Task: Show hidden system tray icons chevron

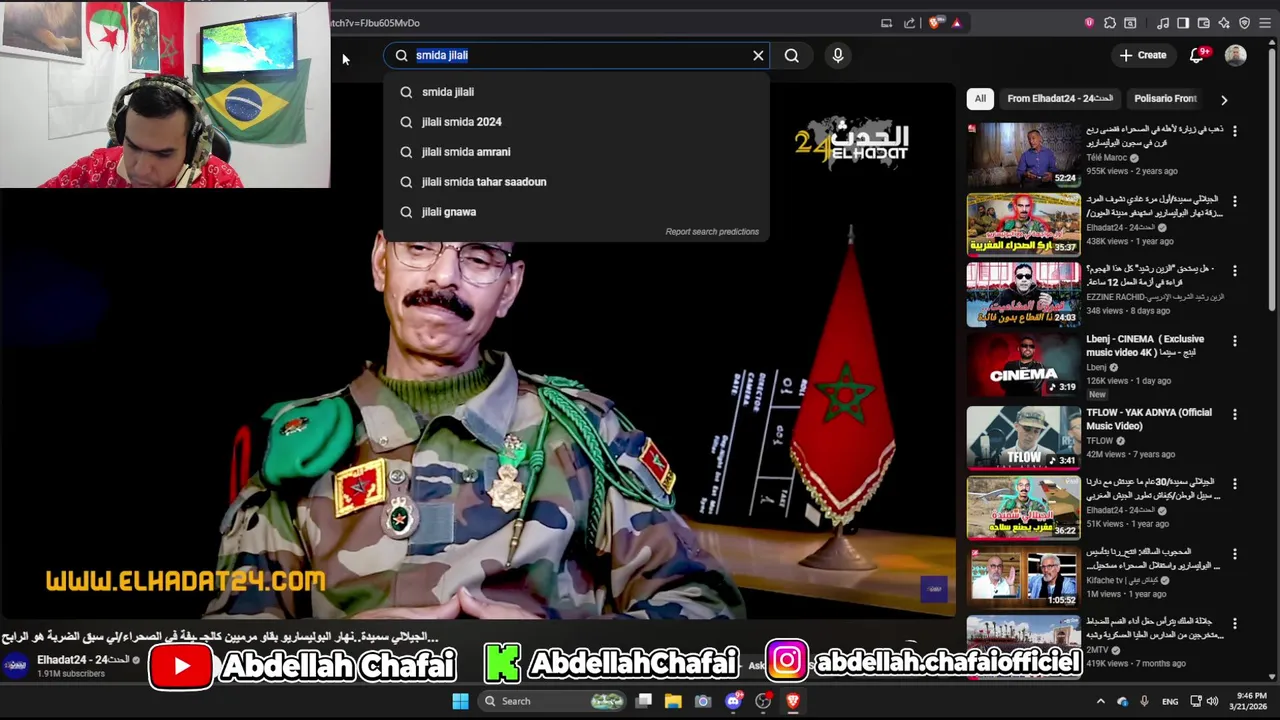Action: coord(1101,701)
